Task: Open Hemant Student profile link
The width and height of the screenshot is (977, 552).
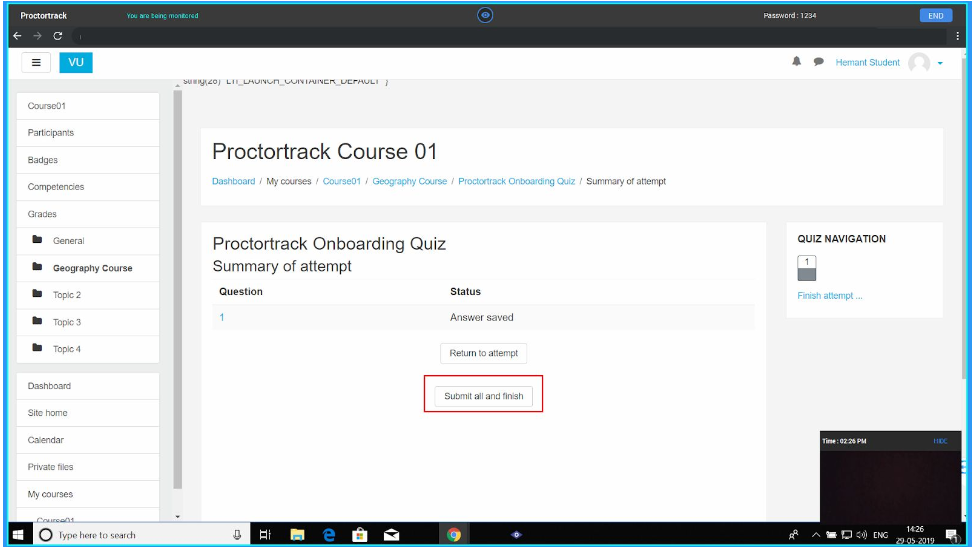Action: 867,62
